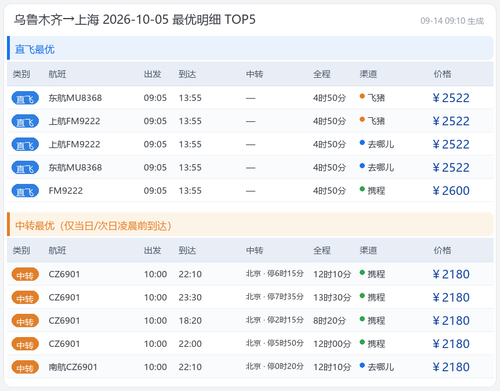The width and height of the screenshot is (500, 391).
Task: Click the timestamp 09-14 09:10 生成
Action: [x=452, y=21]
